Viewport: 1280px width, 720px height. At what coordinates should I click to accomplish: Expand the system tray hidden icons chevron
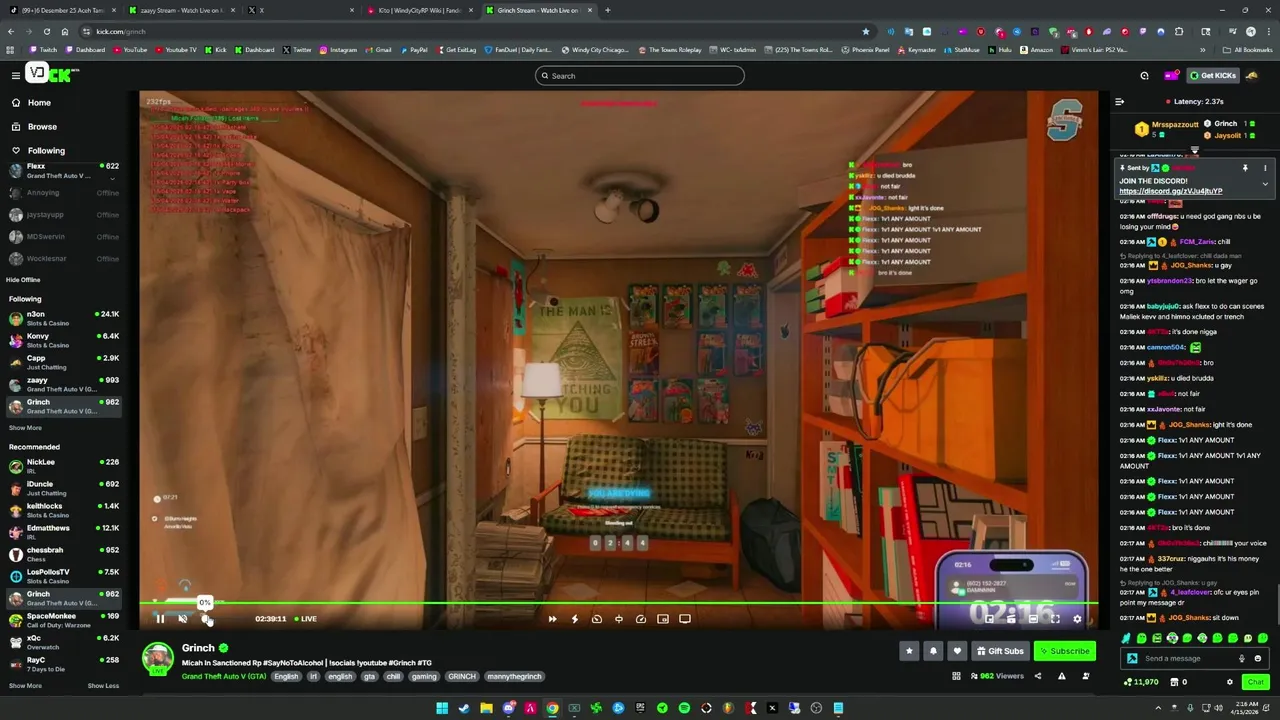click(x=1159, y=708)
